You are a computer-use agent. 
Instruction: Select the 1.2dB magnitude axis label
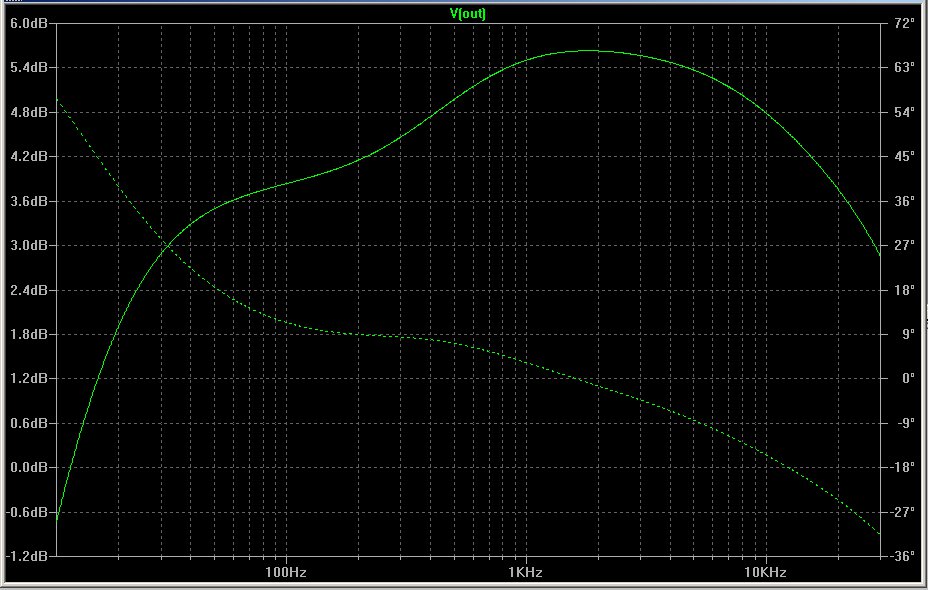tap(28, 378)
